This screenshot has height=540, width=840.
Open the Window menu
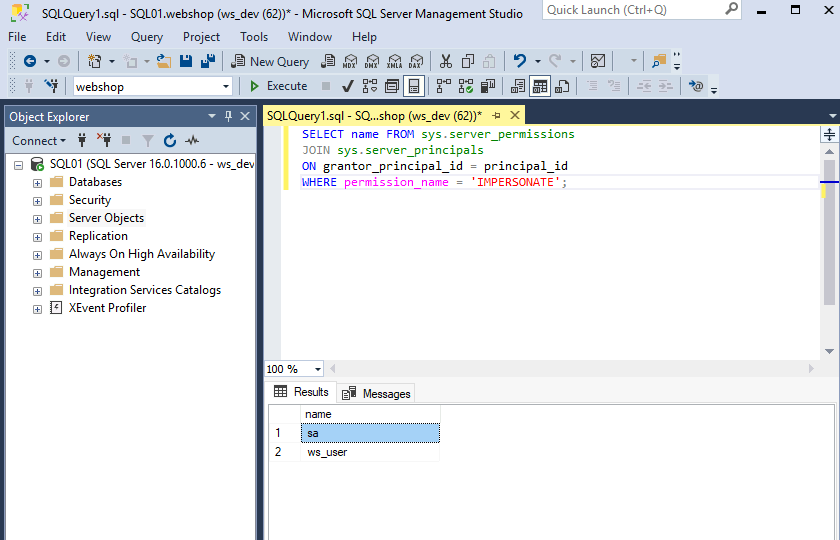(x=310, y=37)
